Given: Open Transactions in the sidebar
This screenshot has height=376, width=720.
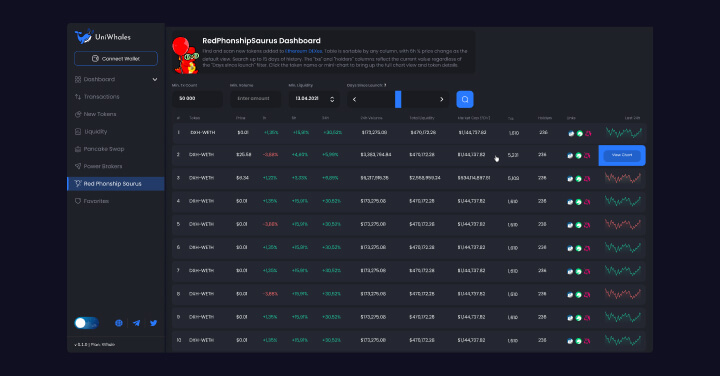Looking at the screenshot, I should [x=101, y=97].
